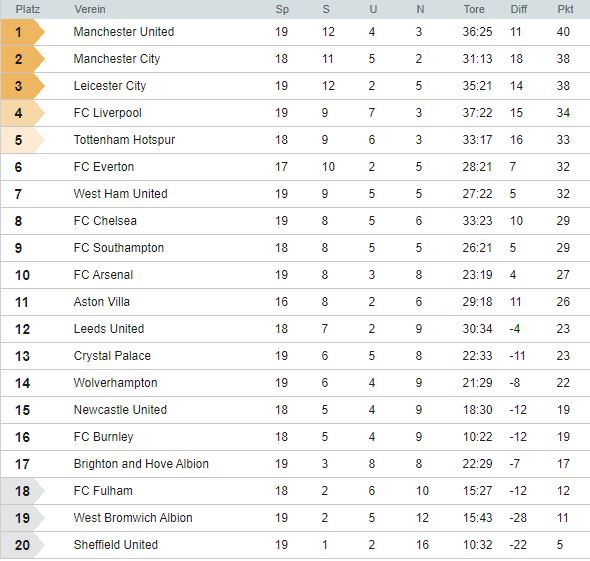590x561 pixels.
Task: Click the rank 2 position arrow badge
Action: 23,59
